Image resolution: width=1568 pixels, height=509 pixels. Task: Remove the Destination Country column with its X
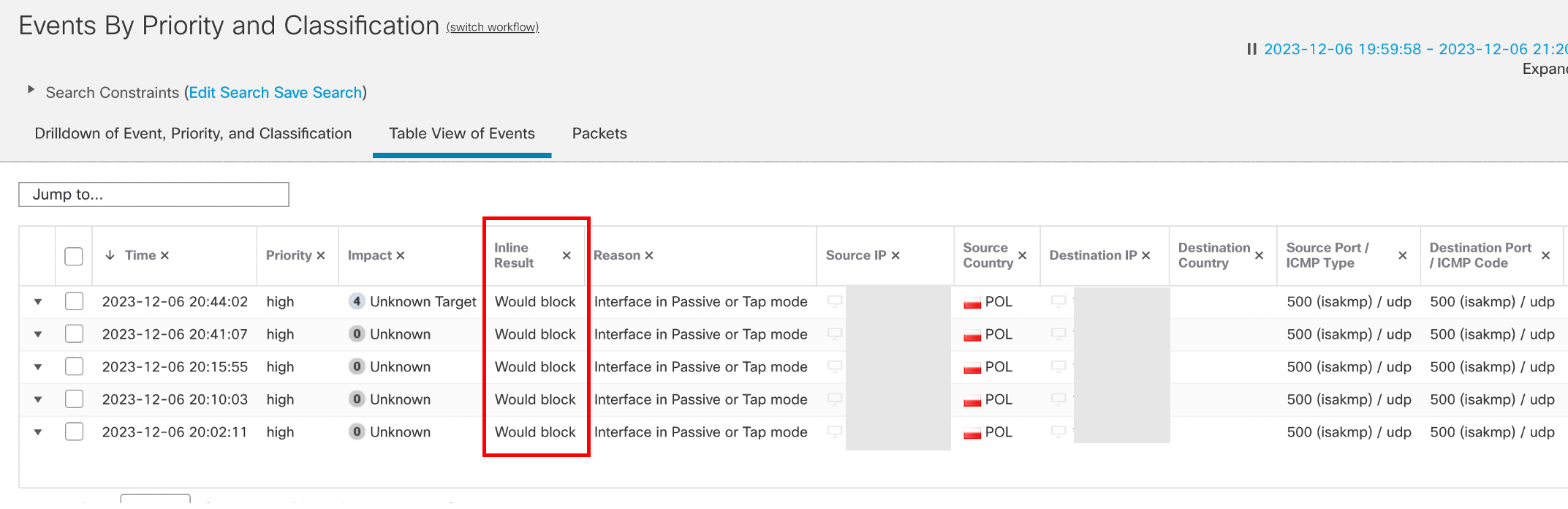point(1260,255)
